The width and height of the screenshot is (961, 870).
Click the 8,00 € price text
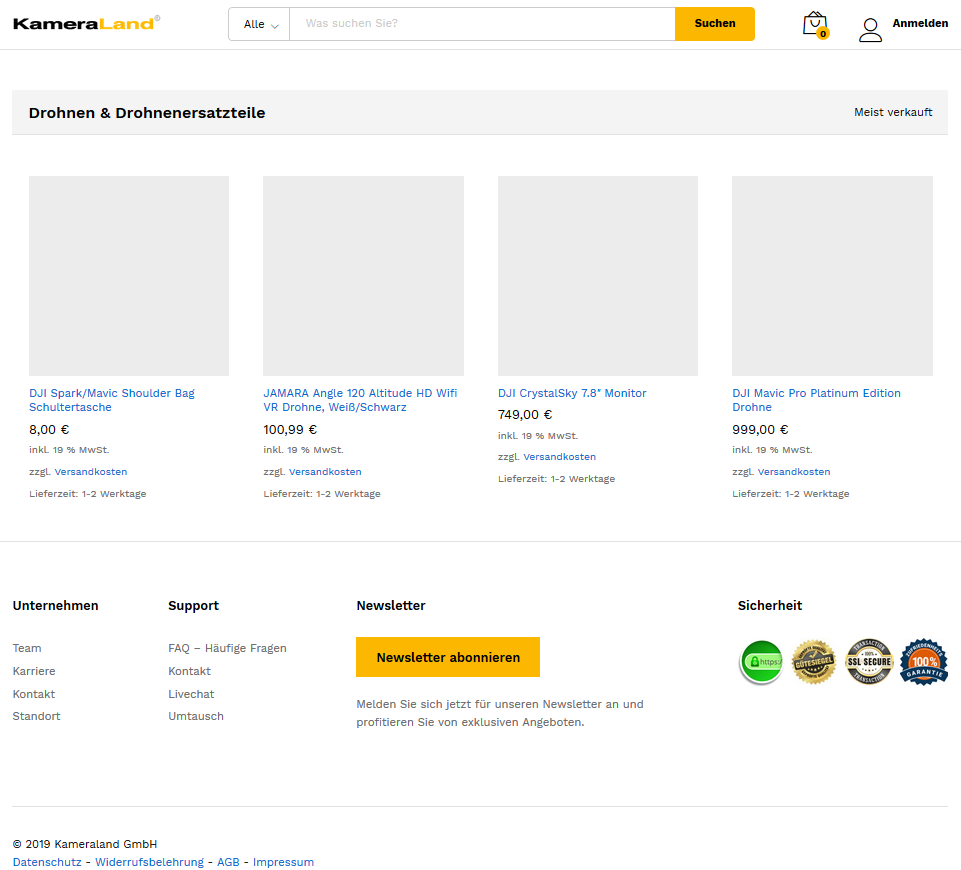pos(49,430)
